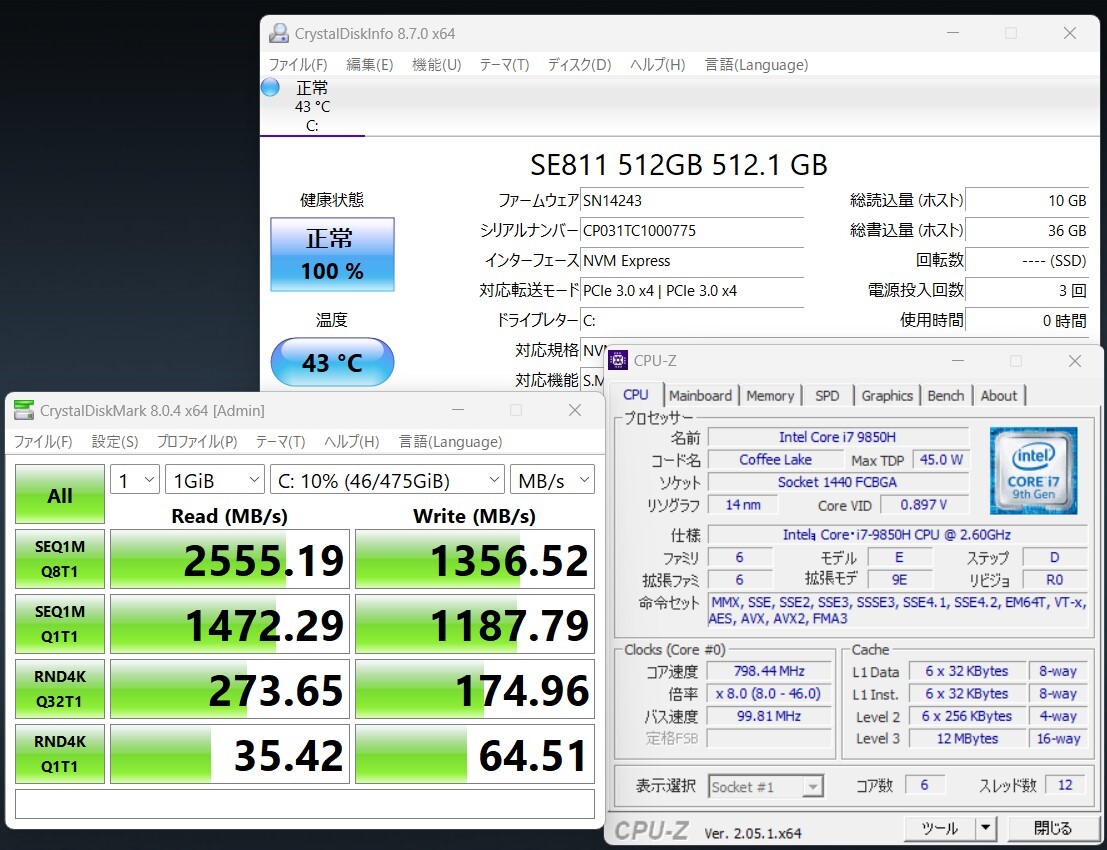Open 言語(Language) menu in CrystalDiskInfo
This screenshot has height=850, width=1107.
pyautogui.click(x=756, y=65)
